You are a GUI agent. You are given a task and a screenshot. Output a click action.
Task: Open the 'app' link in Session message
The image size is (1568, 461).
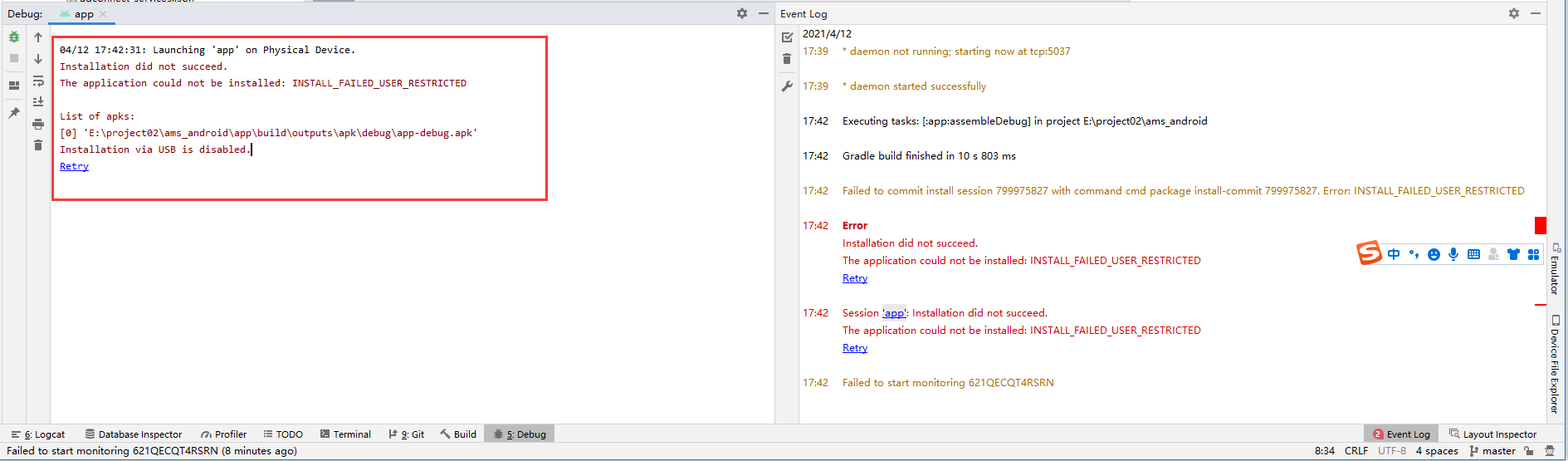pos(894,313)
